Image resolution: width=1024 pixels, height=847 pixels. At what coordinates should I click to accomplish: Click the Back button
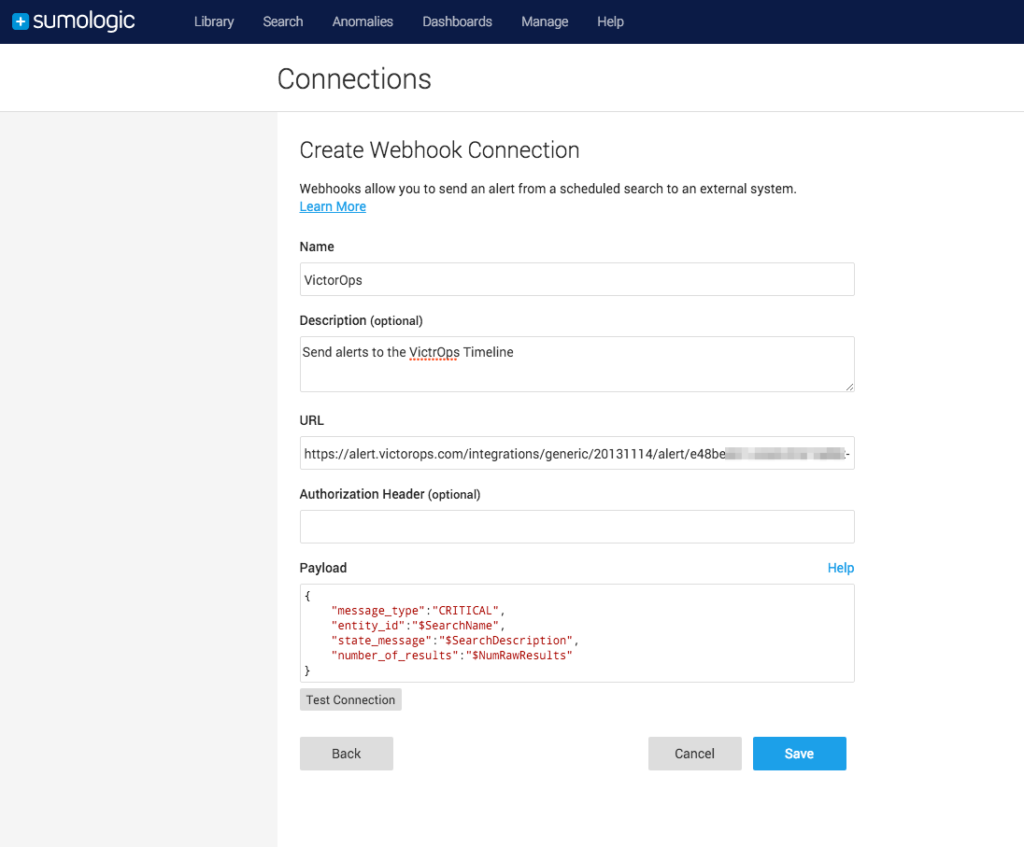[346, 753]
